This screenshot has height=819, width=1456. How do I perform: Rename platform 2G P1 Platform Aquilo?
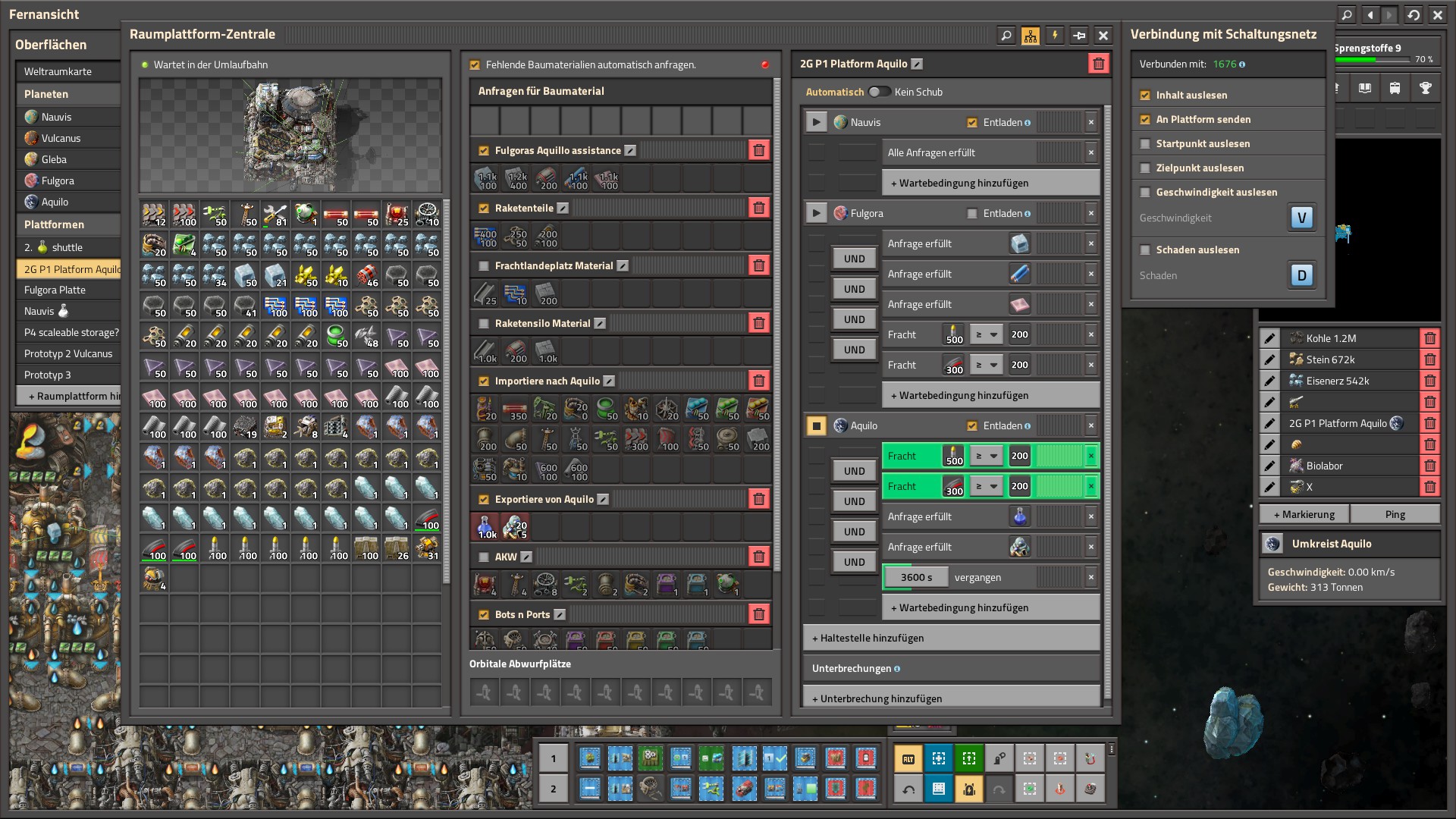[917, 64]
